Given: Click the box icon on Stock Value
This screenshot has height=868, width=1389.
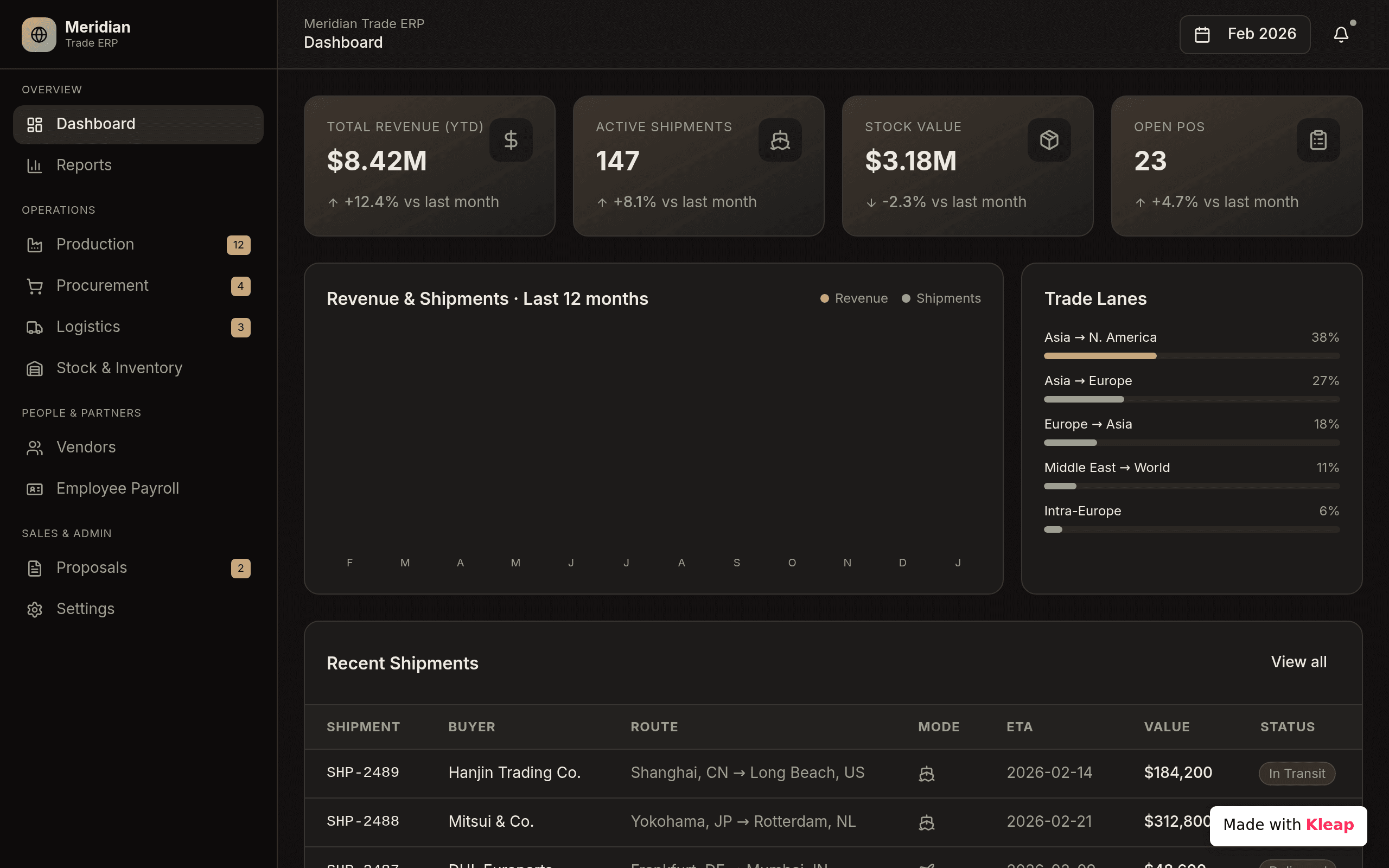Looking at the screenshot, I should click(1049, 140).
